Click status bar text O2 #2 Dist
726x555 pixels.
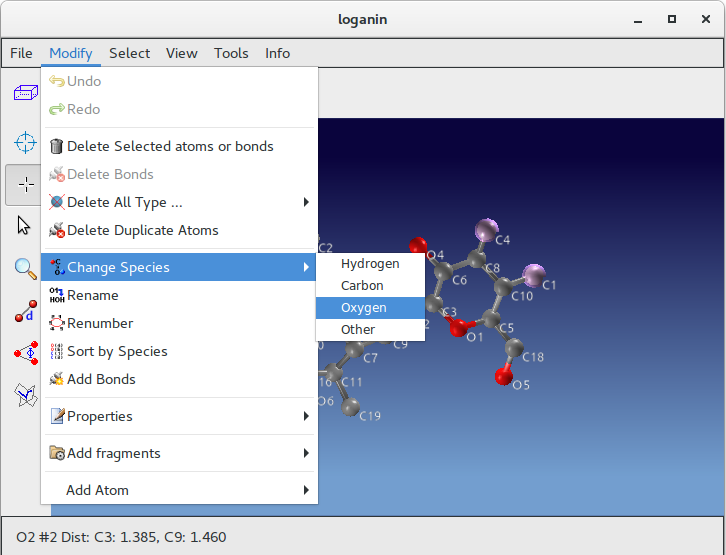121,537
